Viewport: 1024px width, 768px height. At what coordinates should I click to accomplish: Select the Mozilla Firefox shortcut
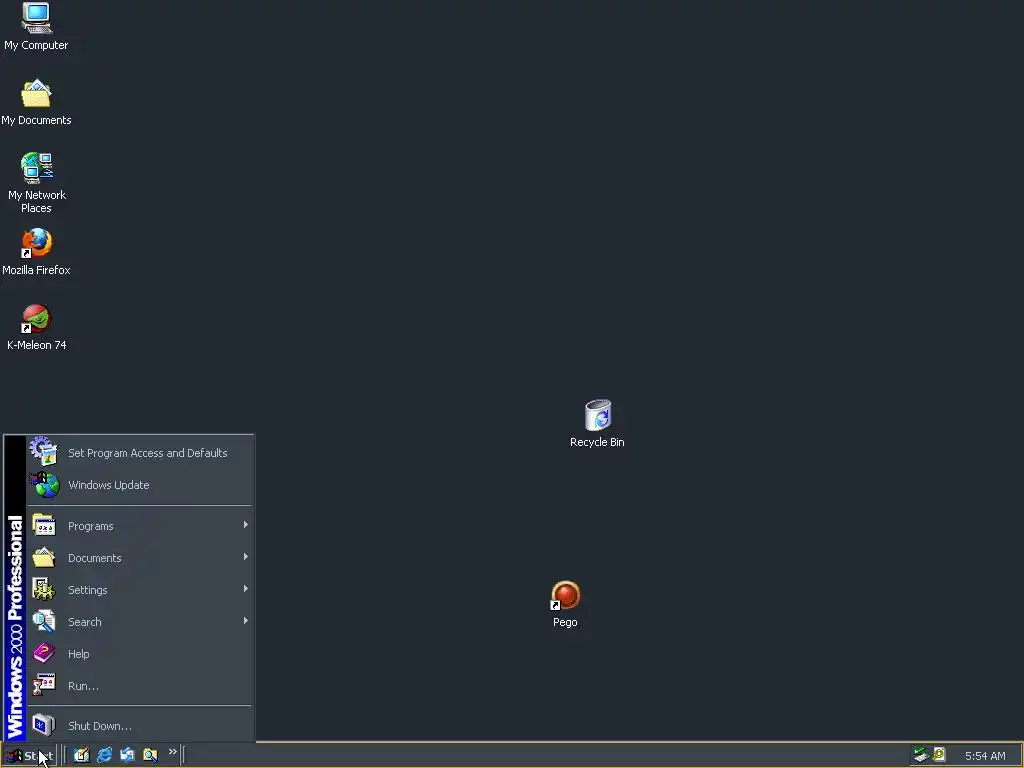[36, 251]
